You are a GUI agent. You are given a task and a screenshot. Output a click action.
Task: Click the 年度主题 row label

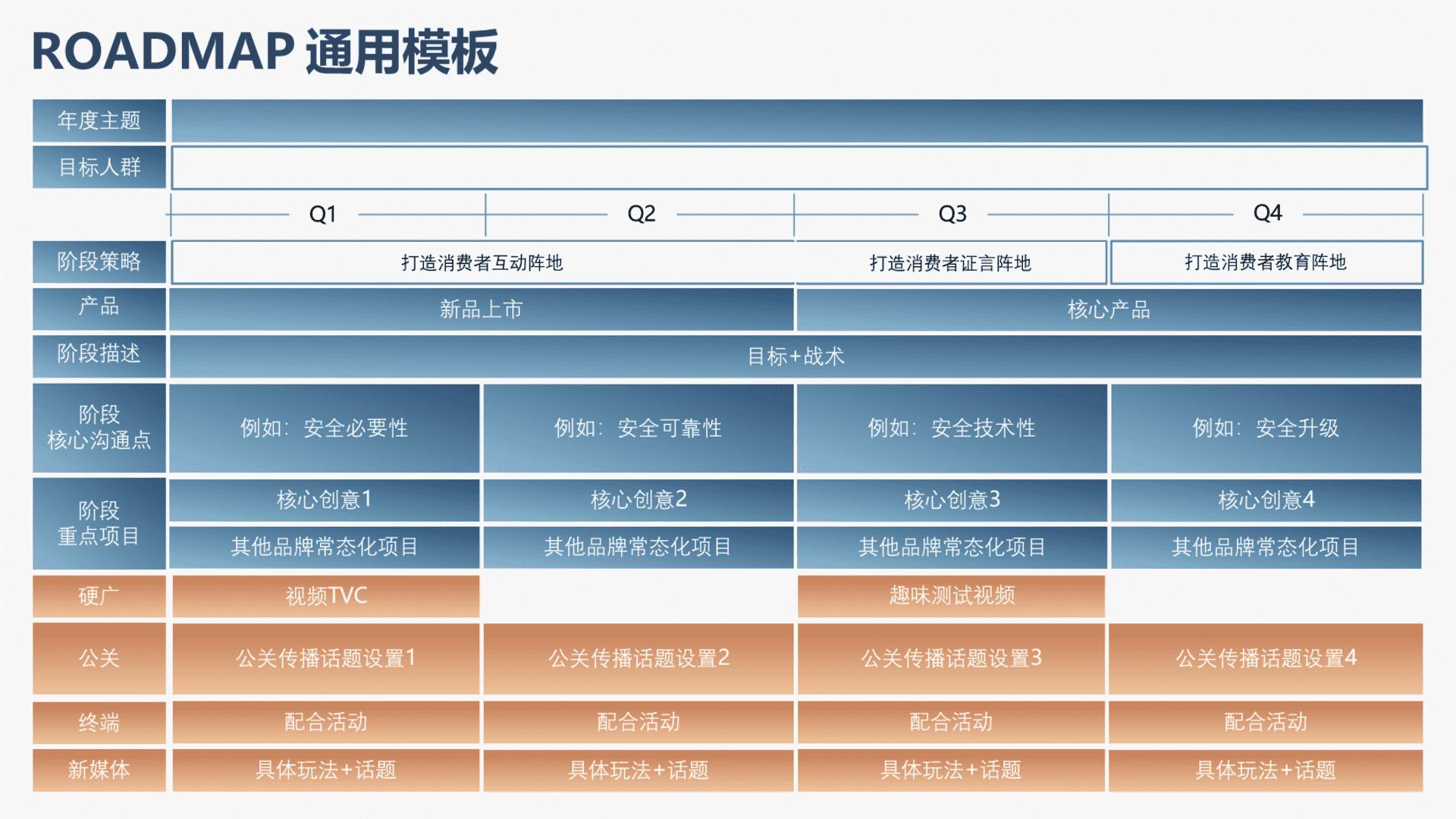[99, 120]
